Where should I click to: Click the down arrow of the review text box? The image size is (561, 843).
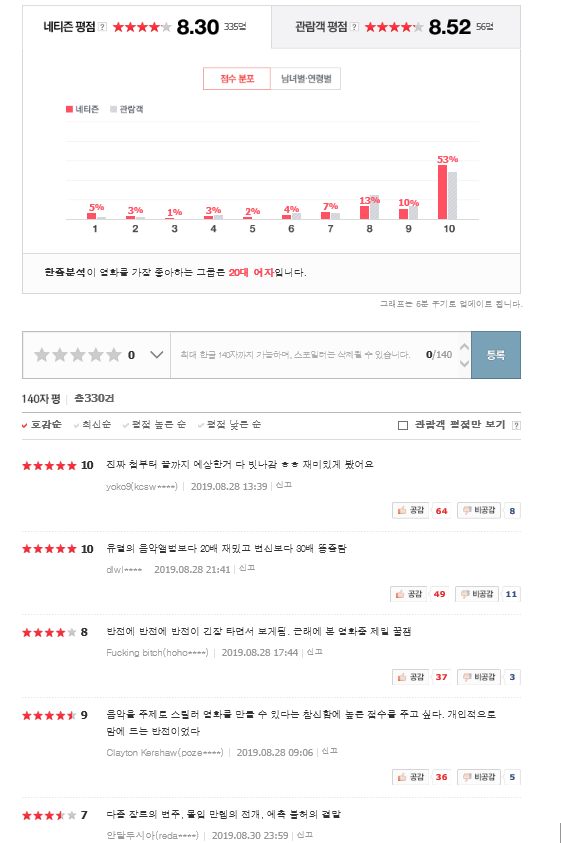pyautogui.click(x=465, y=363)
